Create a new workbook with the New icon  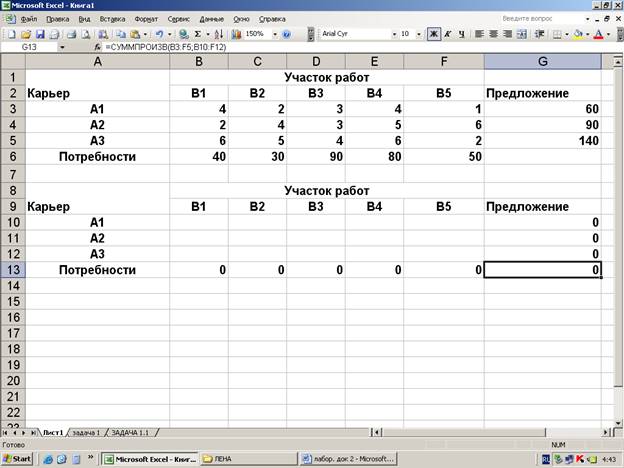click(12, 35)
